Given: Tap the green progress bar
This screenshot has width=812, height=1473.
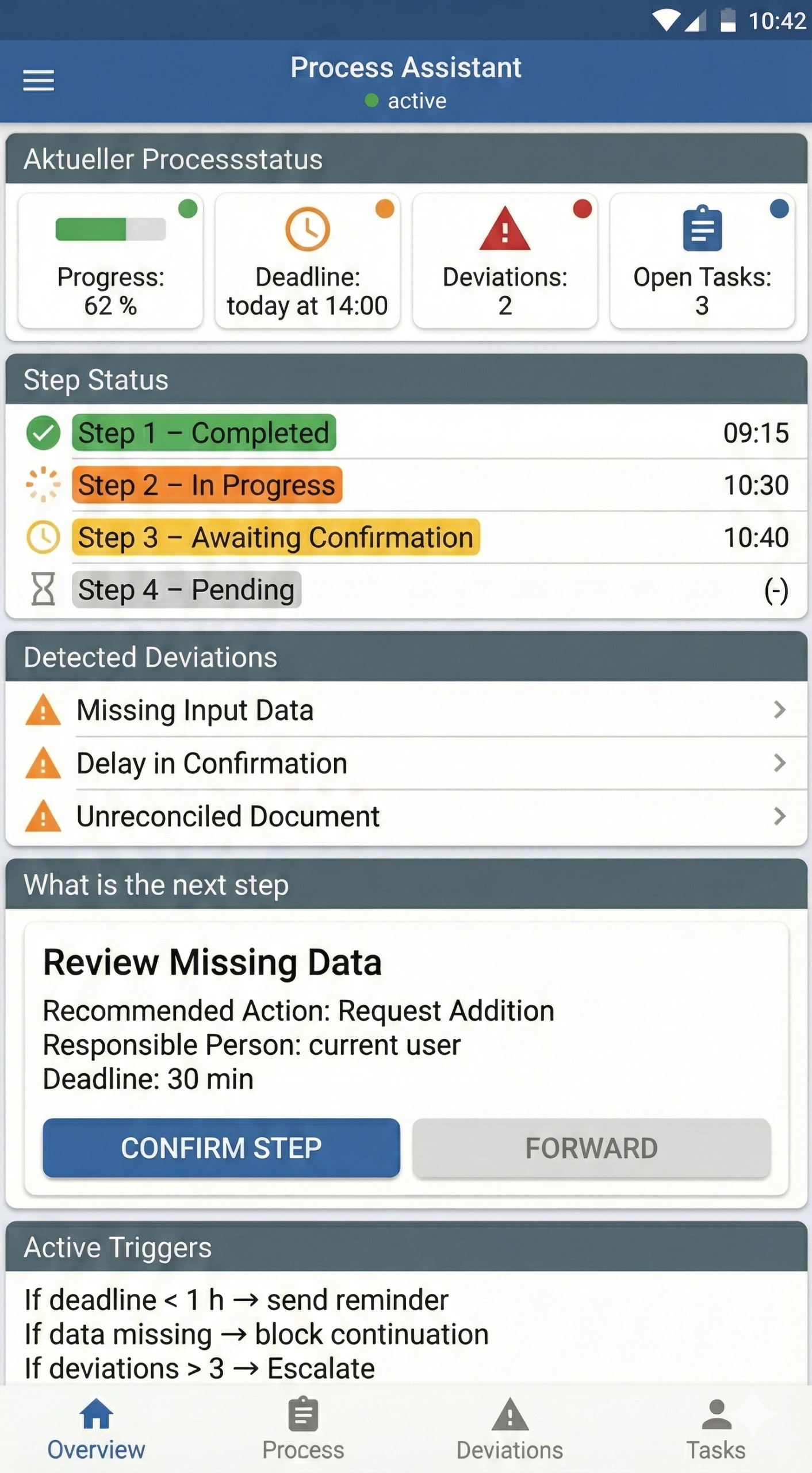Looking at the screenshot, I should (x=110, y=229).
